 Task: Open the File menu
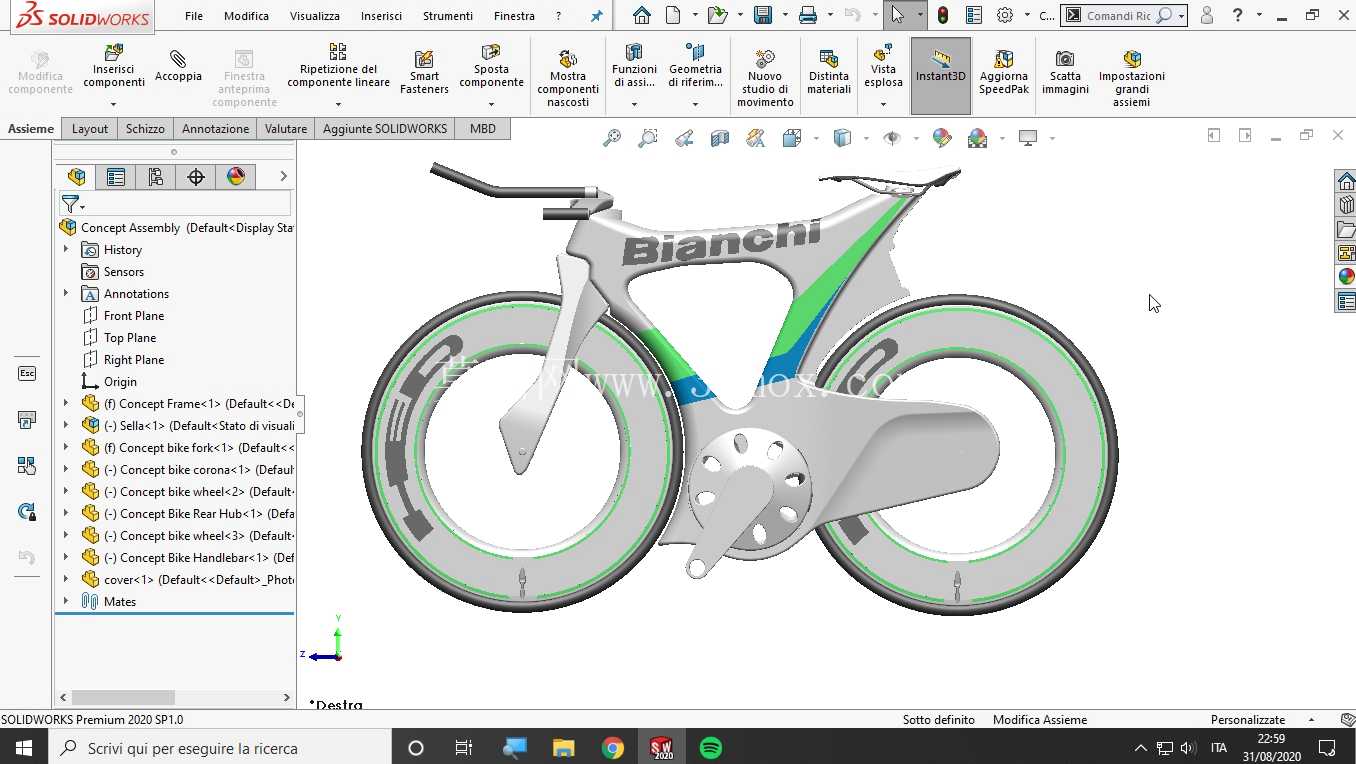click(194, 16)
